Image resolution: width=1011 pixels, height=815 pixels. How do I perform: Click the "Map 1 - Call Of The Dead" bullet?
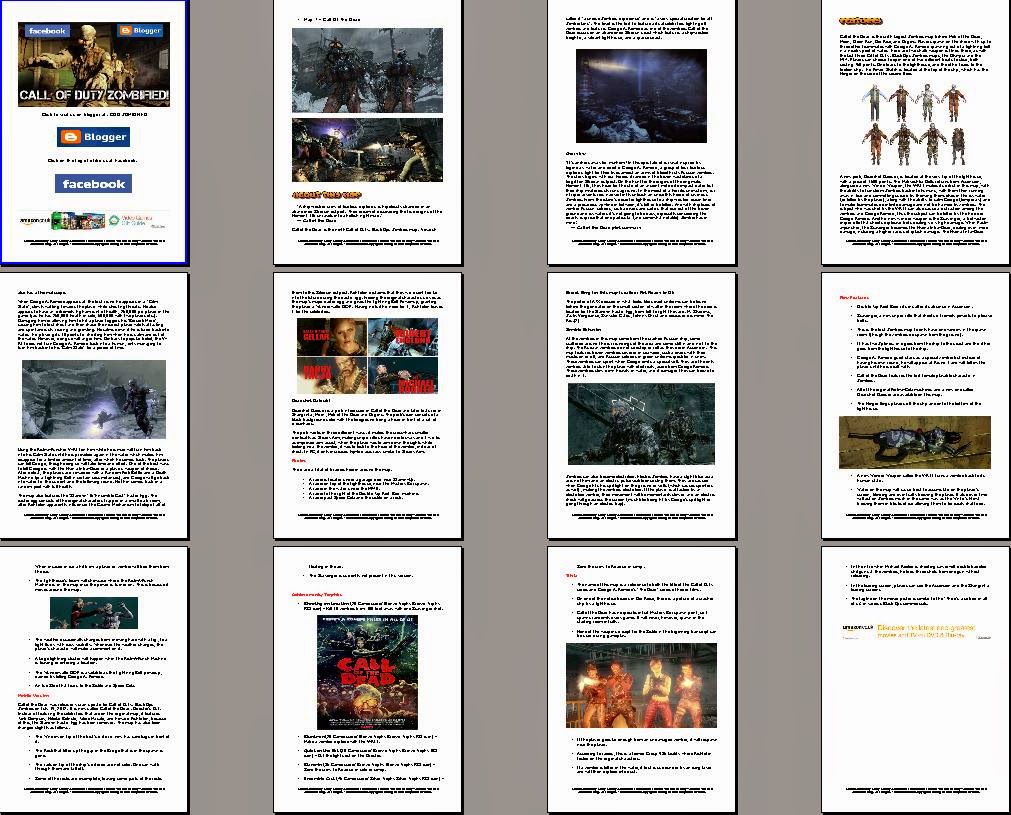[x=331, y=20]
